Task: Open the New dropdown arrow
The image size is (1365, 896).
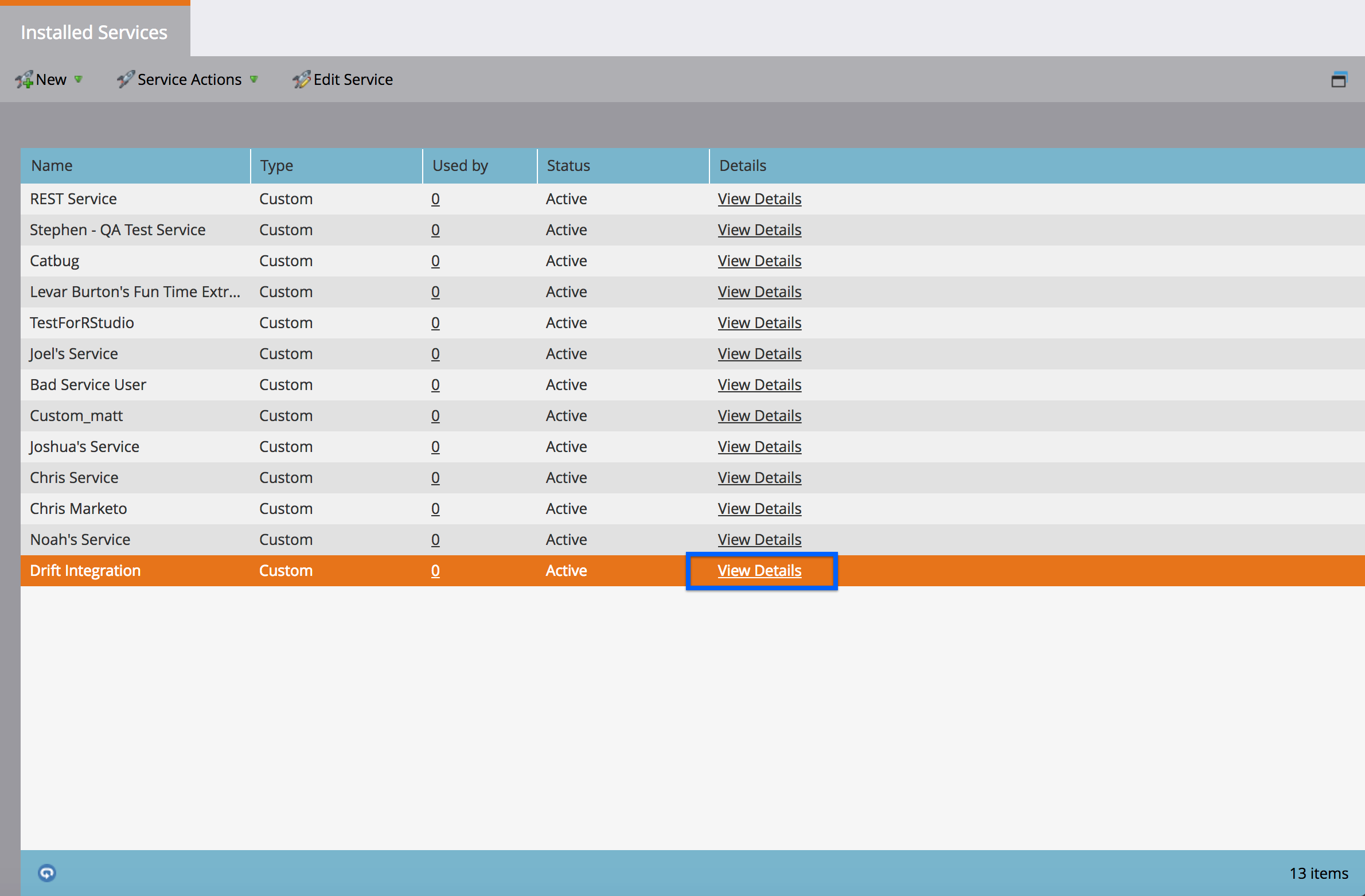Action: click(79, 79)
